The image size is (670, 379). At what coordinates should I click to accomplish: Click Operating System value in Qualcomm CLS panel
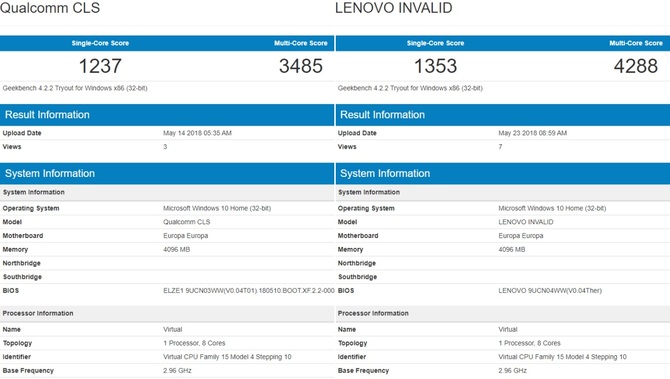(x=217, y=208)
